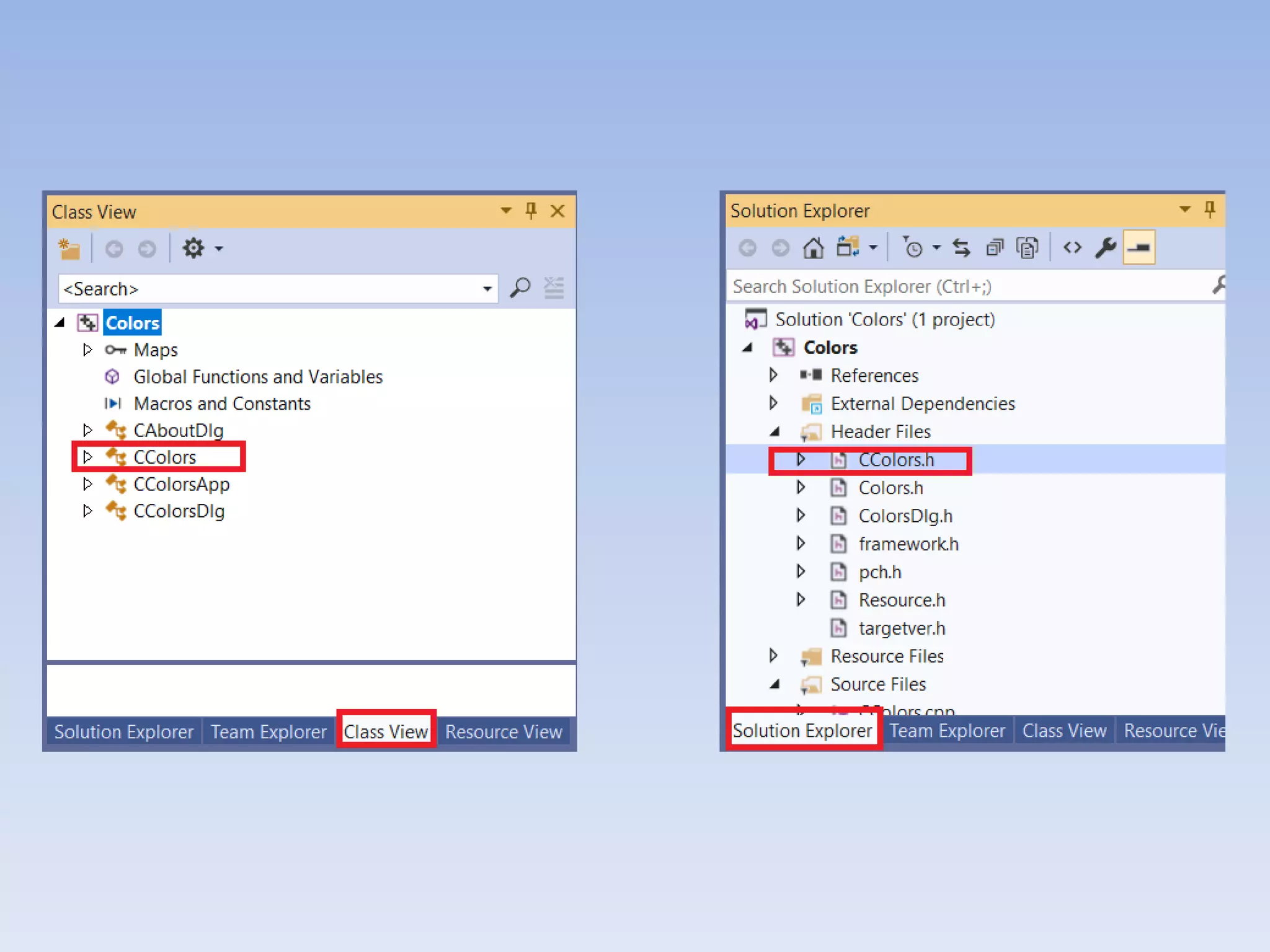1270x952 pixels.
Task: Collapse the Header Files folder
Action: [775, 432]
